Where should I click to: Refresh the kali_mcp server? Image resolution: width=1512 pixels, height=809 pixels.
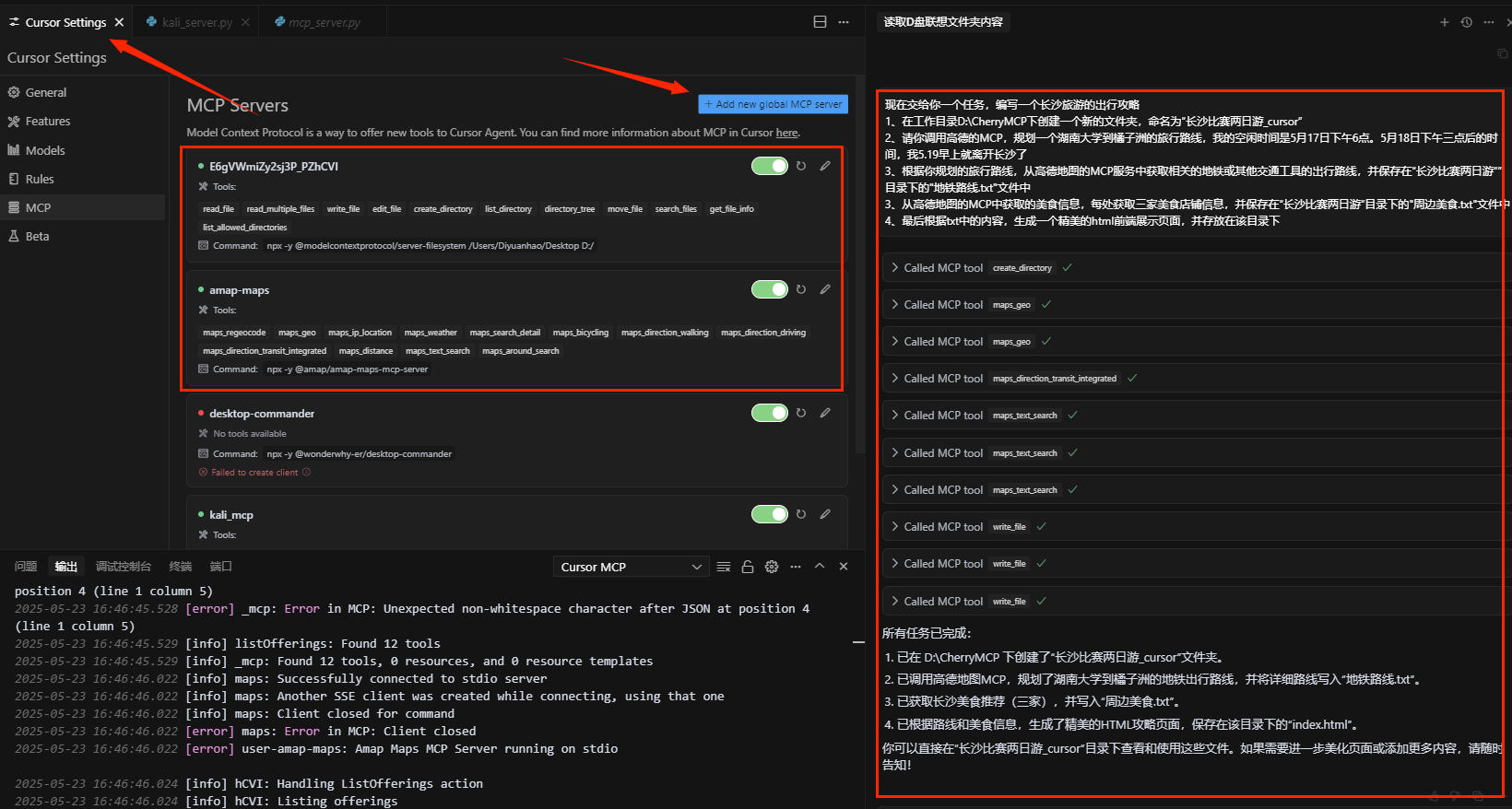(801, 514)
